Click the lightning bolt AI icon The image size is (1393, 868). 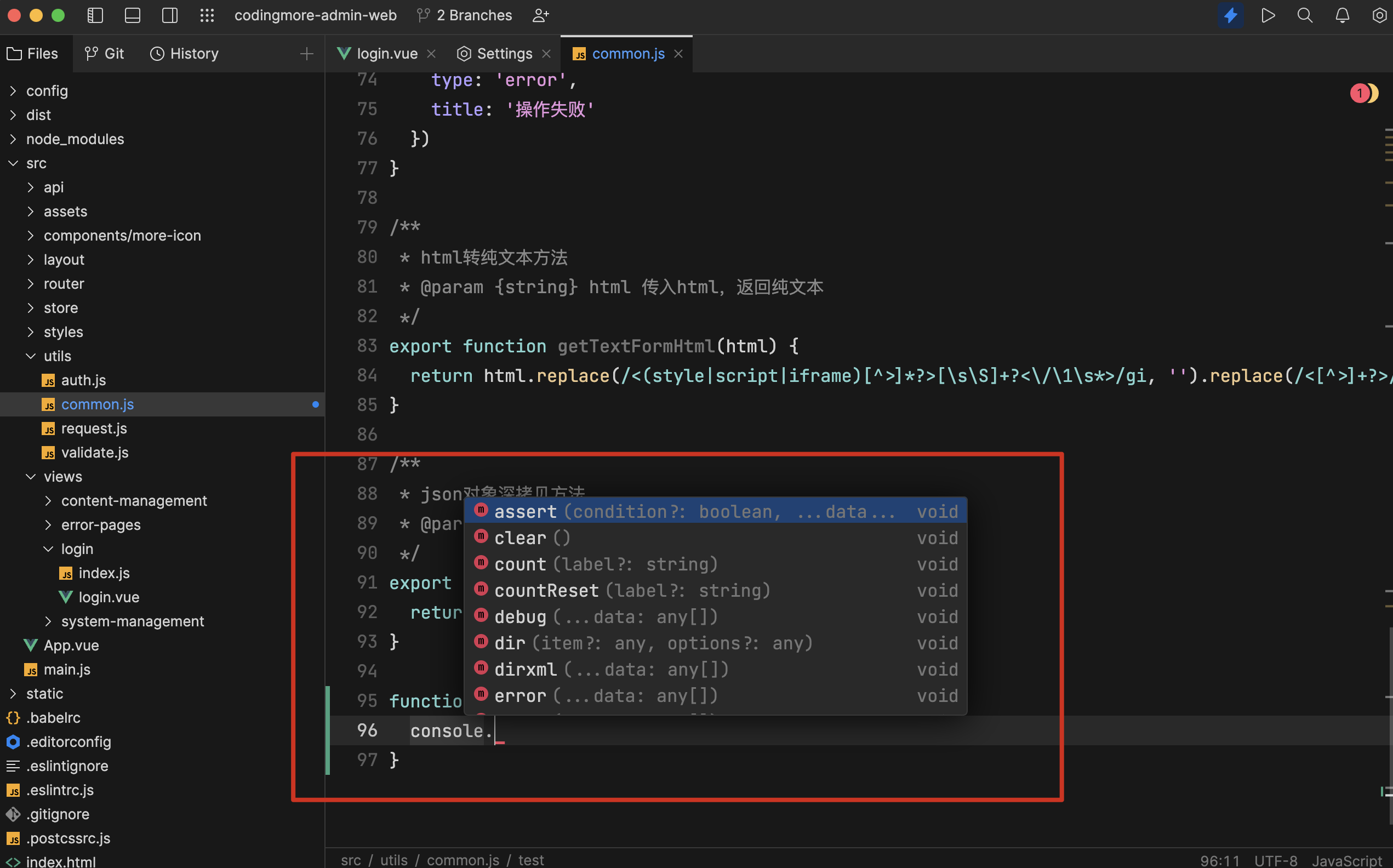1230,15
